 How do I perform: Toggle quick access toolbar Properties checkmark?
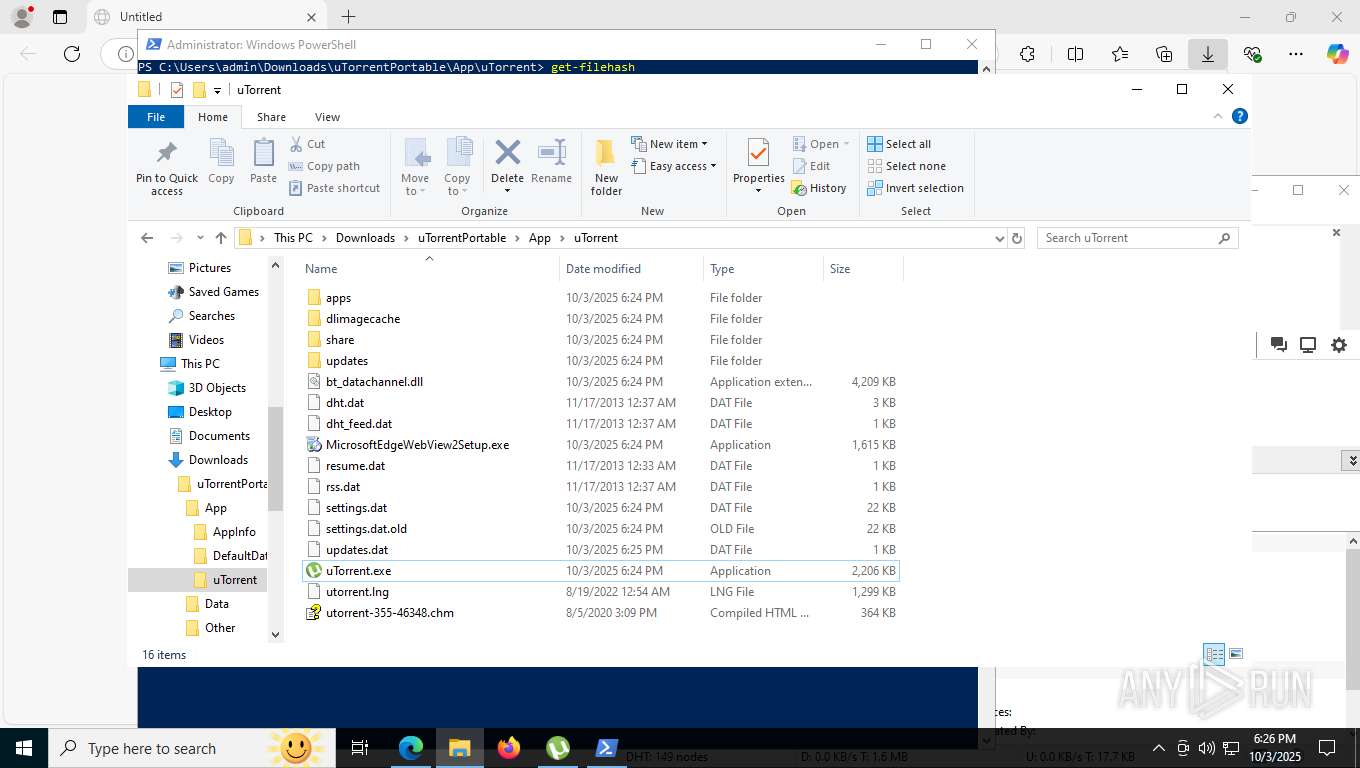177,90
